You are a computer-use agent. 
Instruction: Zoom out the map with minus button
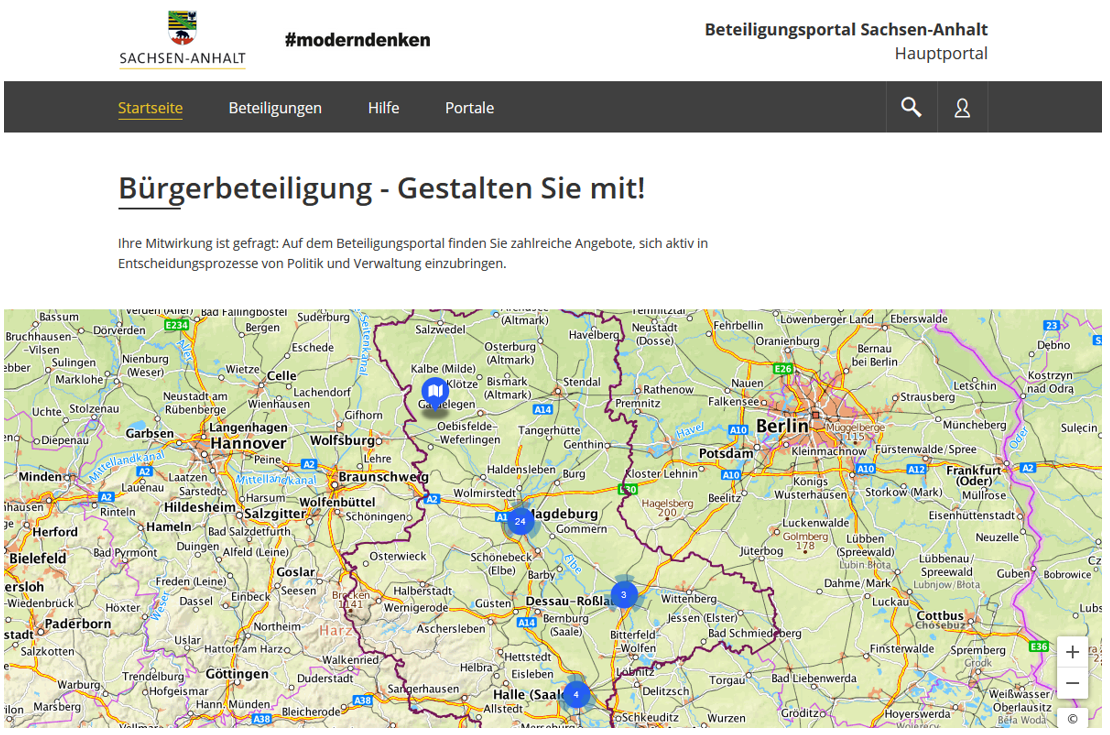coord(1072,684)
